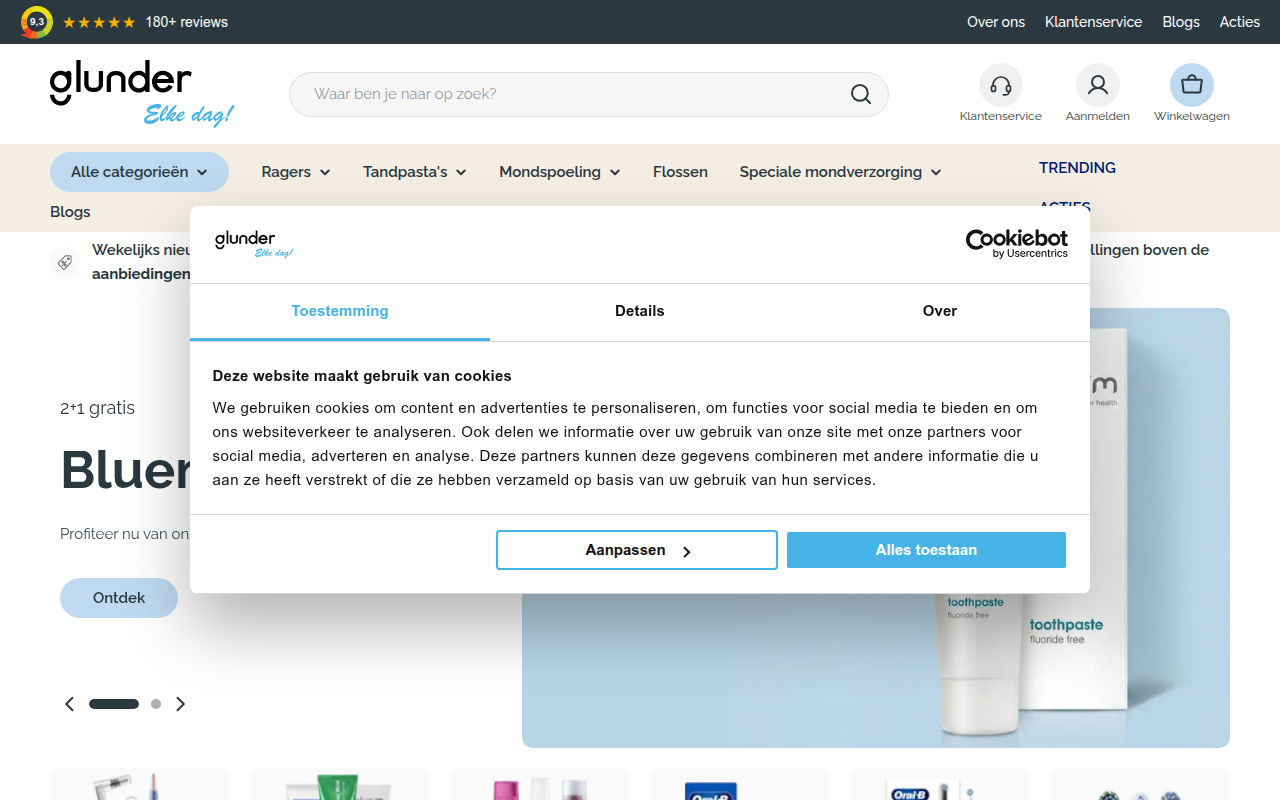This screenshot has height=800, width=1280.
Task: Open Aanpassen cookie settings
Action: (637, 550)
